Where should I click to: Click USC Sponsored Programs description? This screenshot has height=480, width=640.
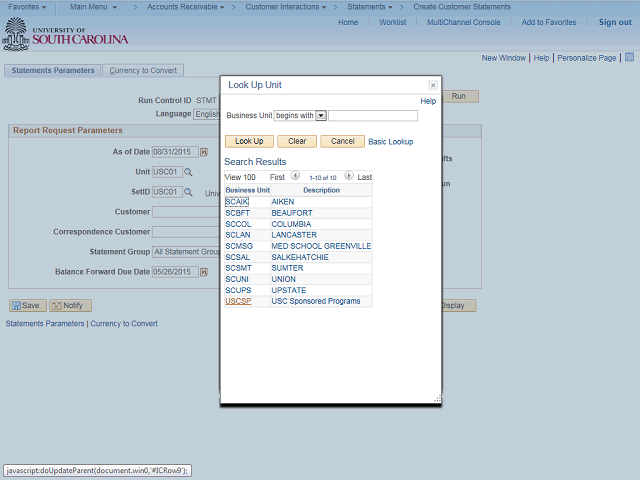click(316, 301)
